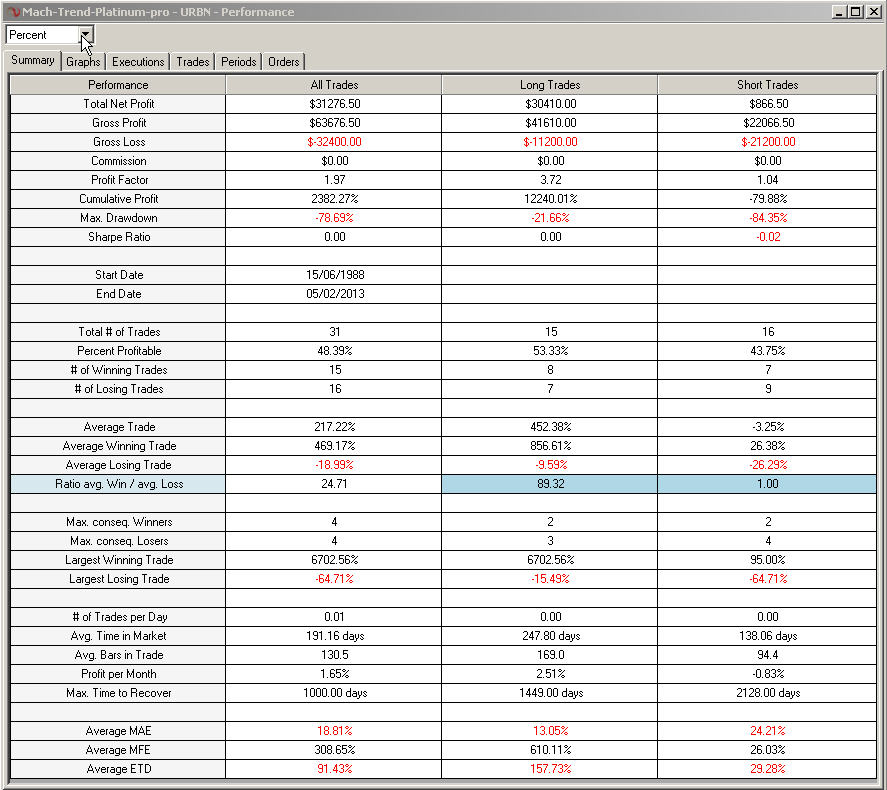The width and height of the screenshot is (887, 790).
Task: Select the highlighted Ratio avg. Win / avg. Loss row
Action: click(x=117, y=484)
